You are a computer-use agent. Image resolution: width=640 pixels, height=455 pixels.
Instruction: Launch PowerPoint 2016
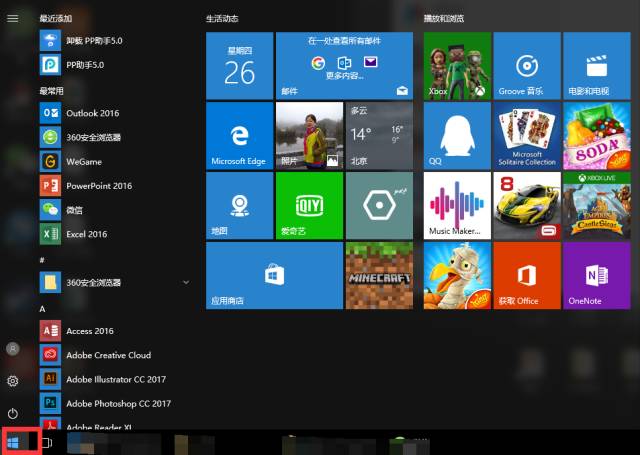[114, 186]
